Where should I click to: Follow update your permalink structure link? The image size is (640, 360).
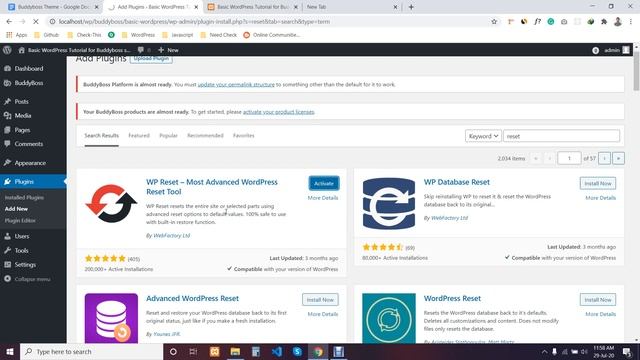tap(236, 84)
